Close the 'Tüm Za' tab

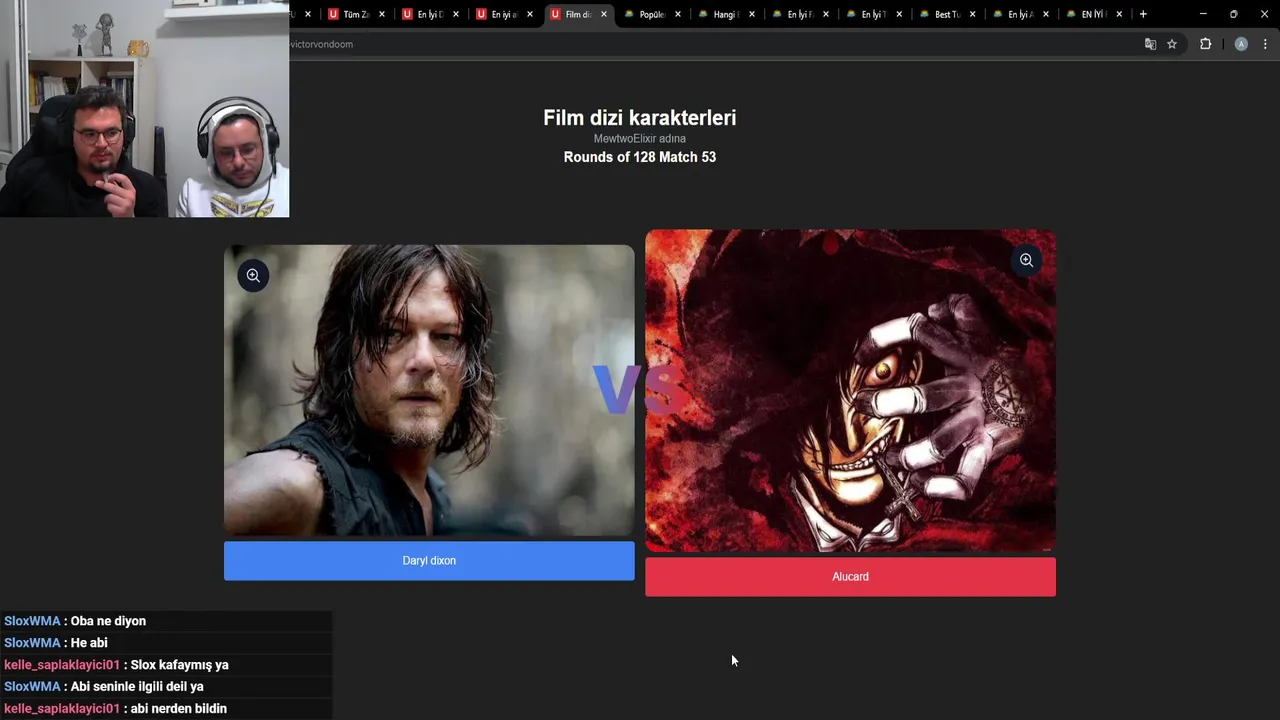(x=382, y=14)
